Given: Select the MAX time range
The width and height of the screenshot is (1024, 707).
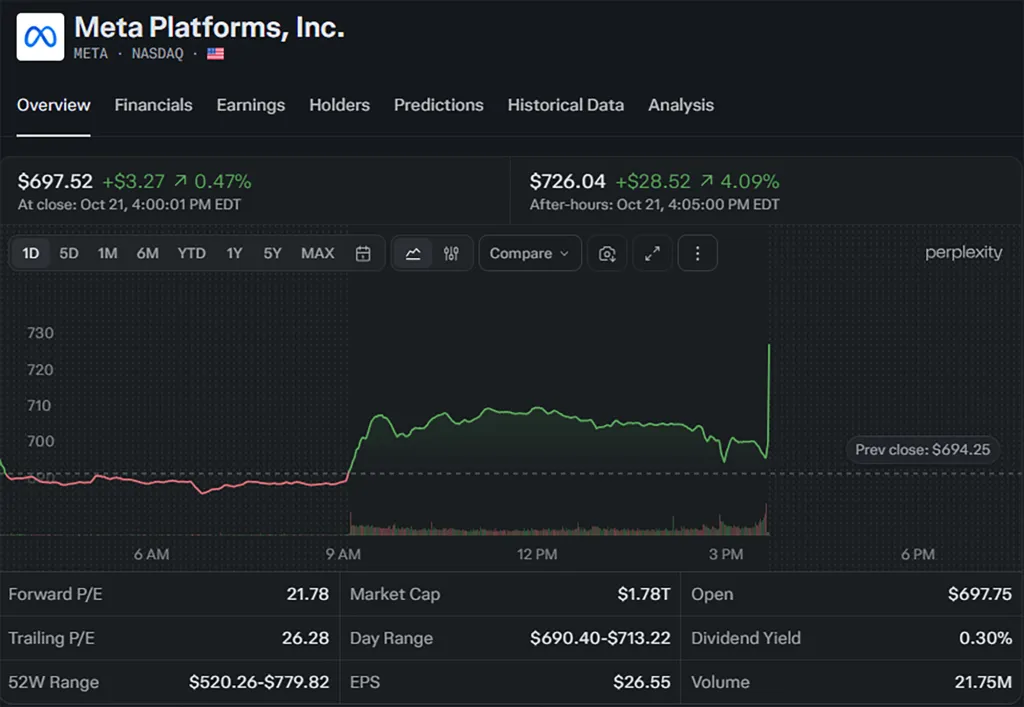Looking at the screenshot, I should [317, 253].
